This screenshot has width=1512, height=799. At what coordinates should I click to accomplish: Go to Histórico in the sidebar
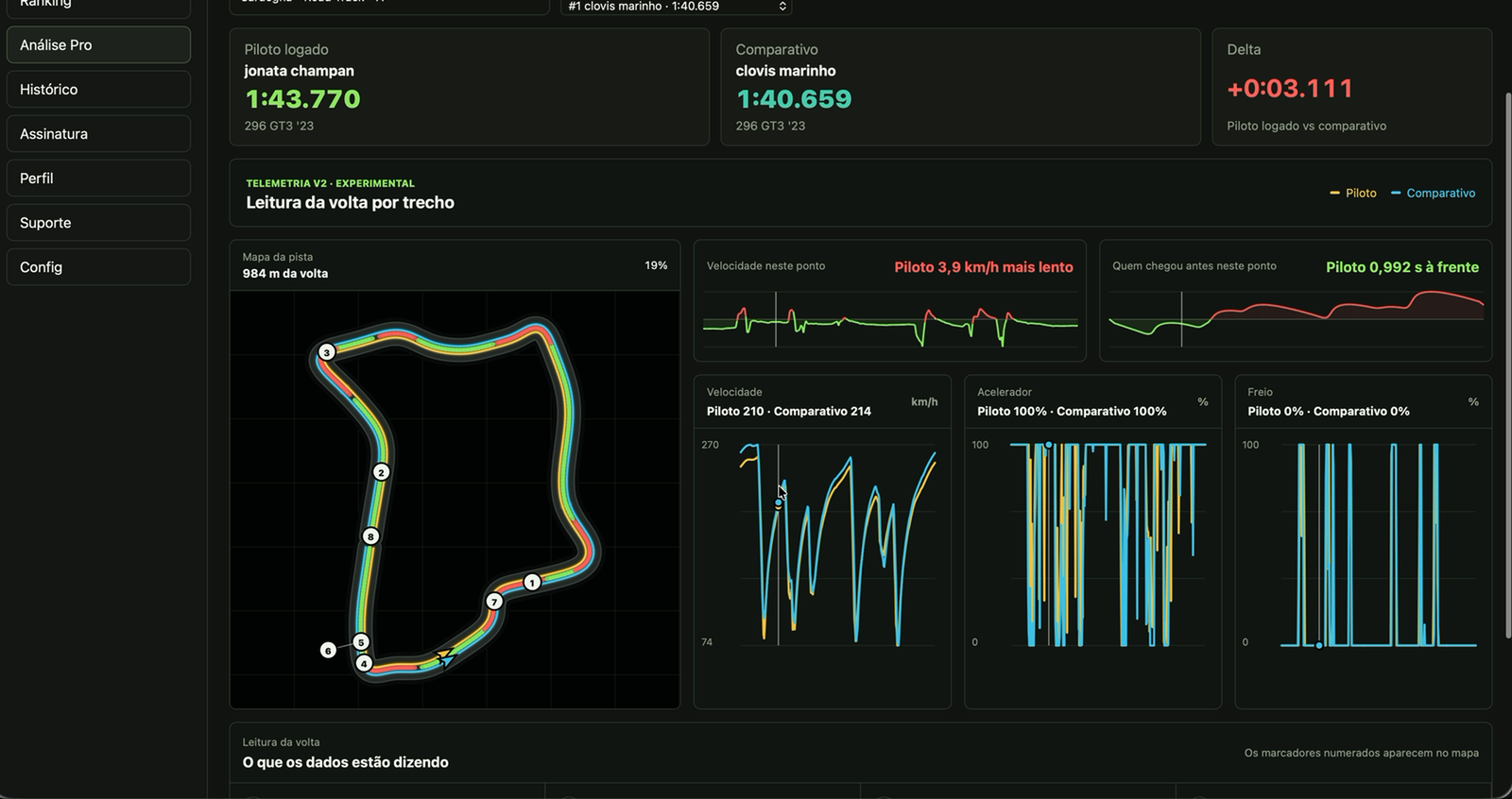pyautogui.click(x=98, y=89)
